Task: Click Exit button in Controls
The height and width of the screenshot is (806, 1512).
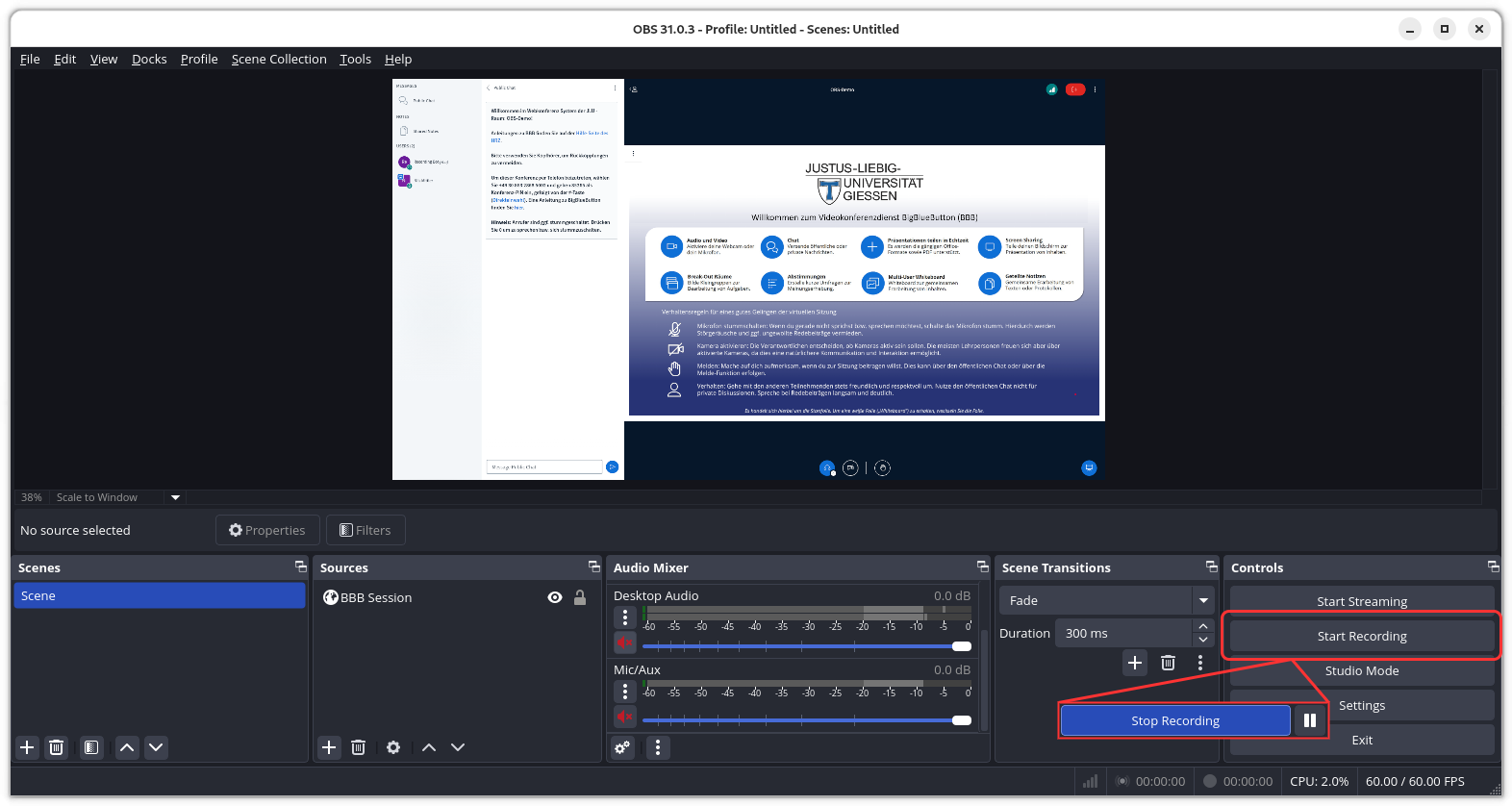Action: point(1362,740)
